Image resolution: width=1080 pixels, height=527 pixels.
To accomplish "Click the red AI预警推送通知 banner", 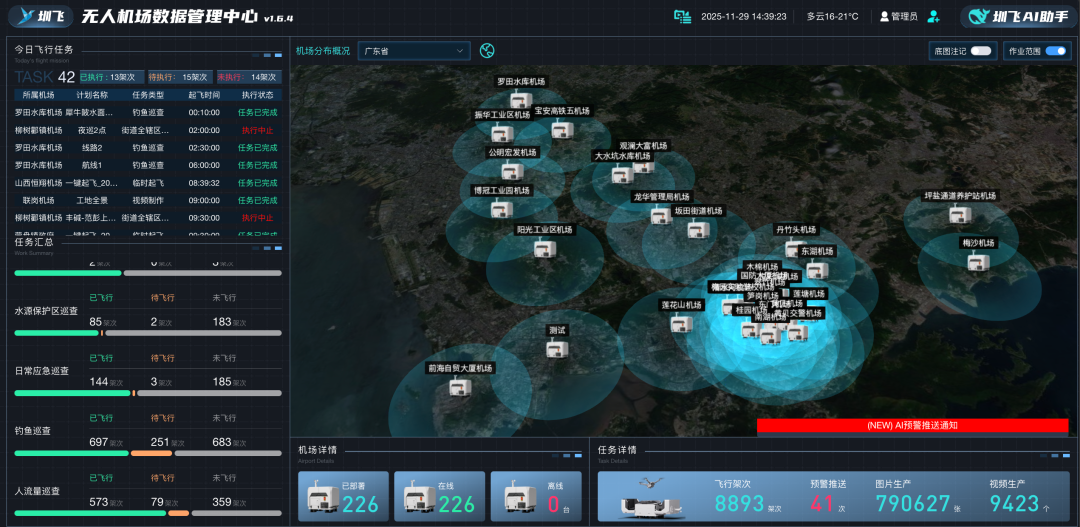I will (911, 425).
